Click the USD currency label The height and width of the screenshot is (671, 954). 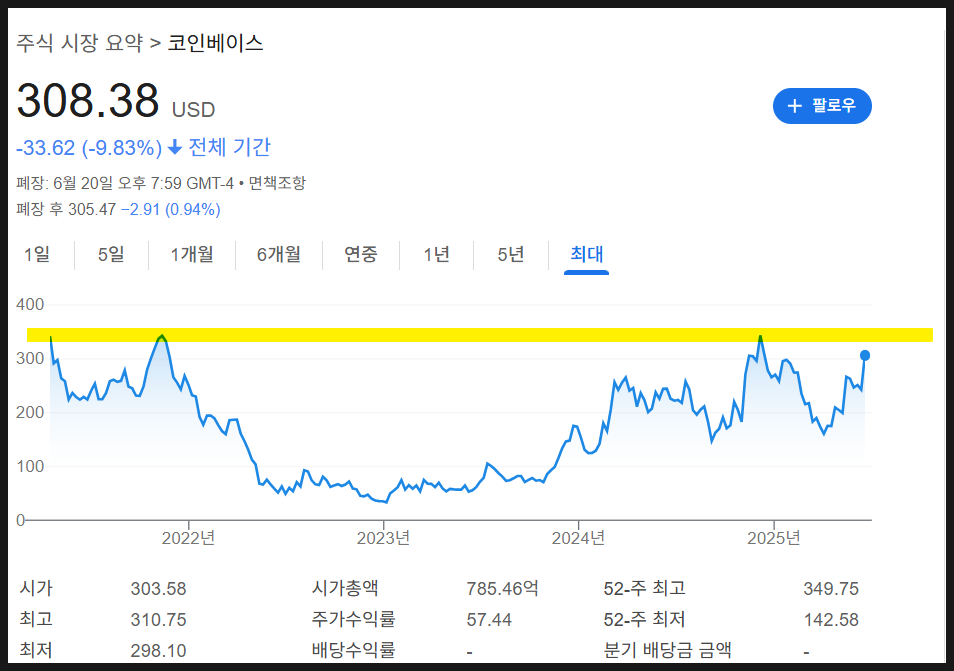(x=193, y=110)
